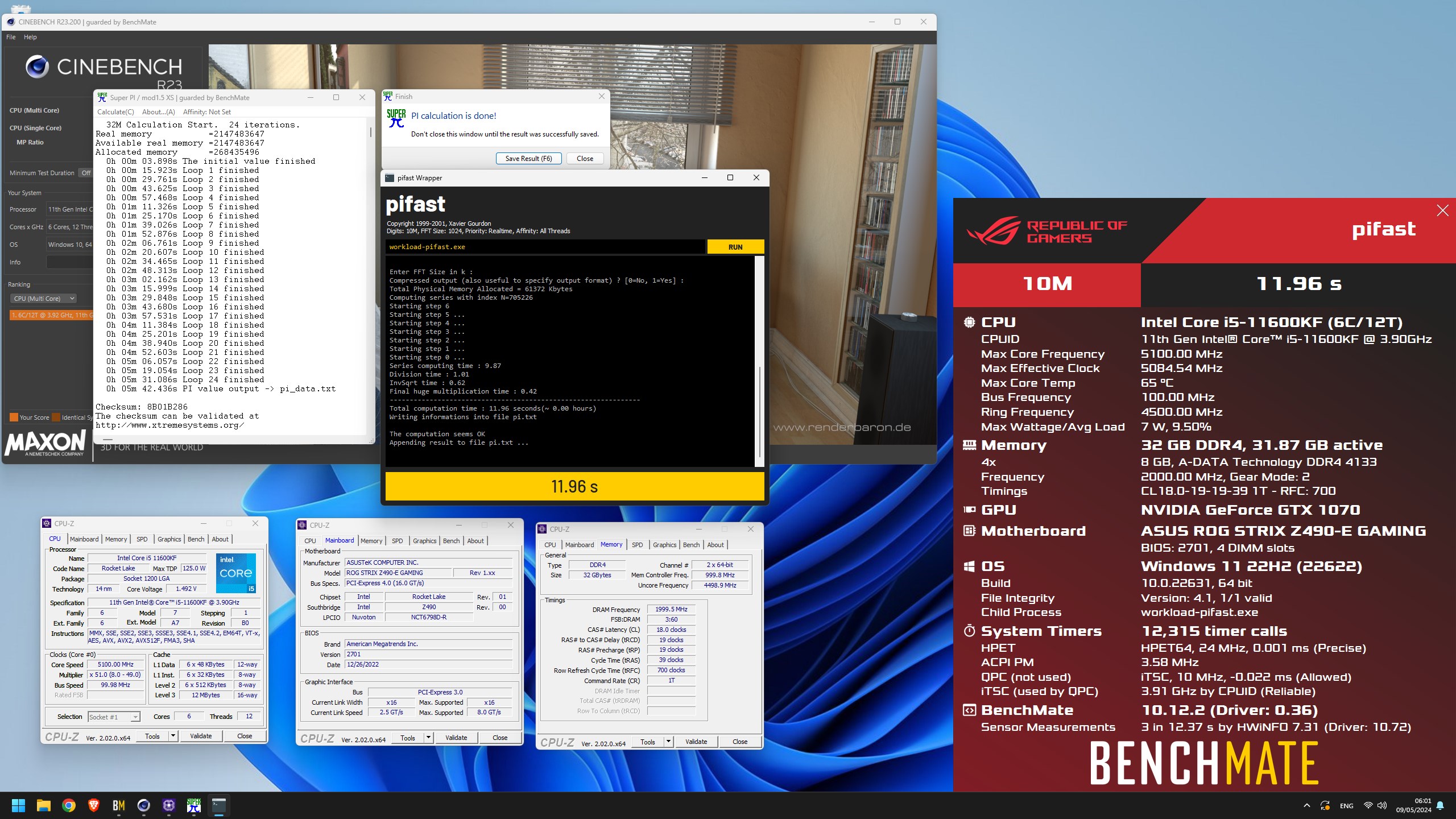Screen dimensions: 1456x819
Task: Open Wi-Fi network tray icon
Action: [1368, 805]
